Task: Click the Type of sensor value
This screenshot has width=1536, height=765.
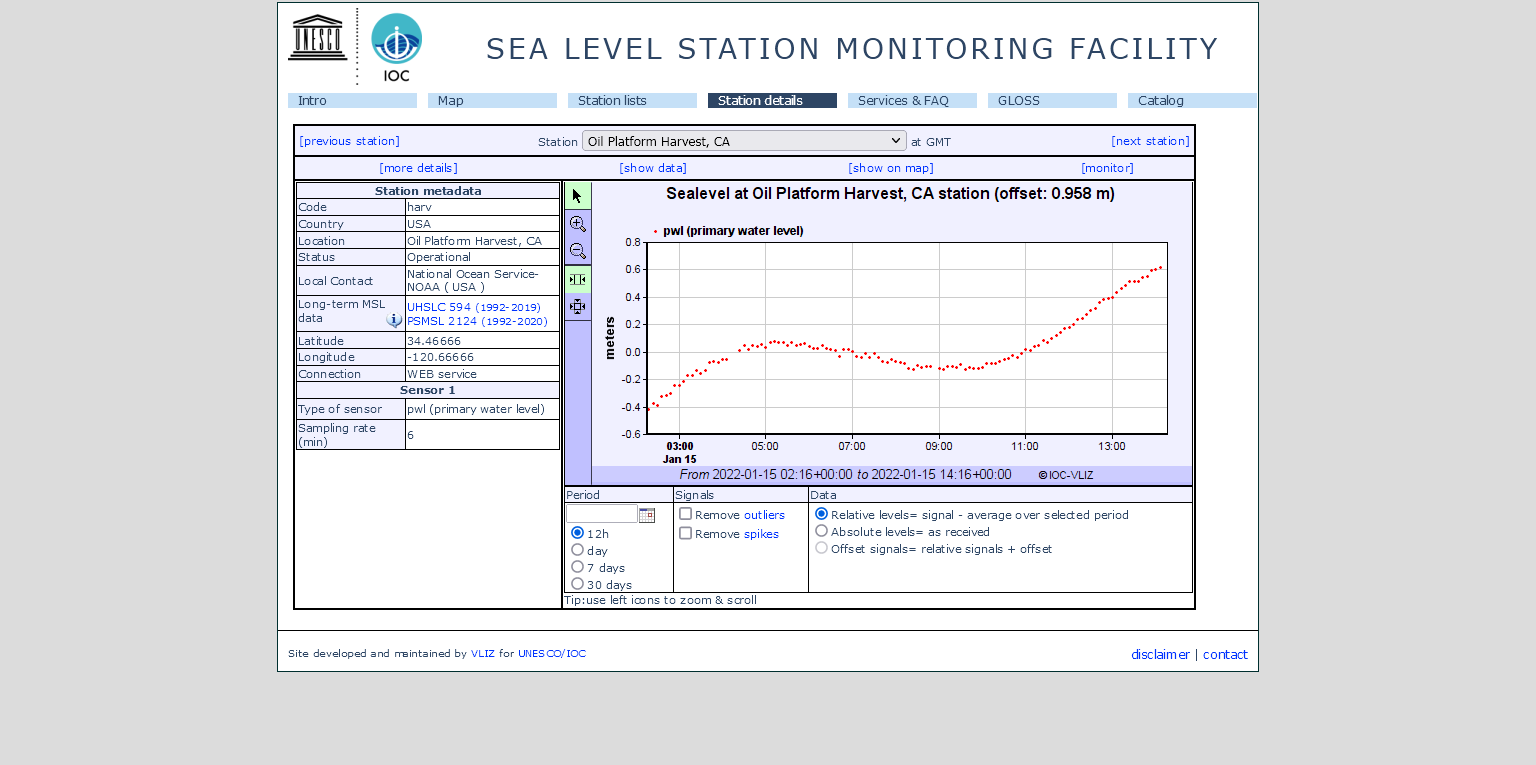Action: tap(476, 409)
